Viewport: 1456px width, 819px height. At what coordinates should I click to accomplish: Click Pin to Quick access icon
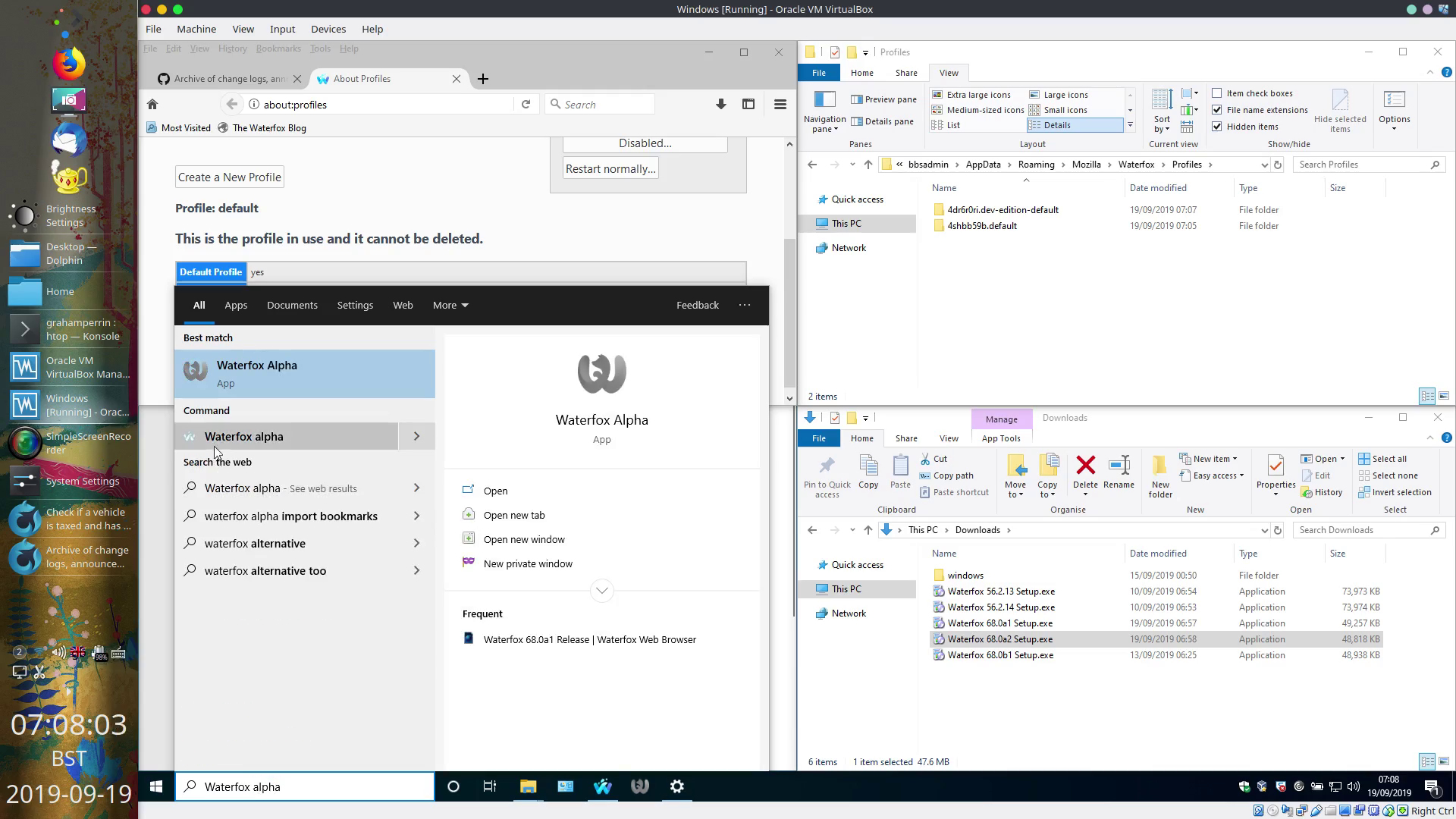pyautogui.click(x=827, y=466)
